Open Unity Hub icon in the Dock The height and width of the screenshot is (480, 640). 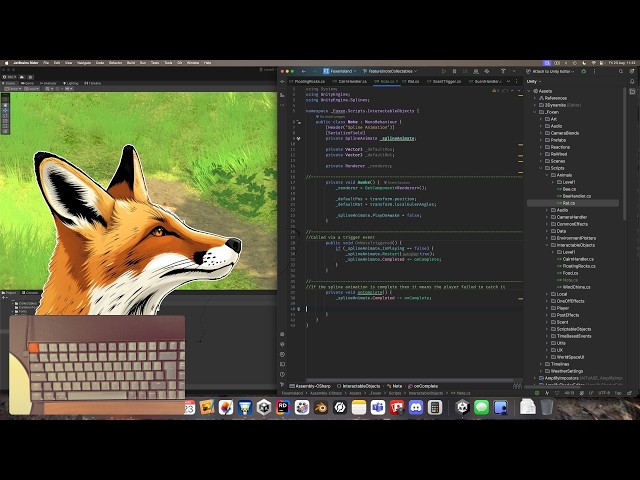pos(264,407)
